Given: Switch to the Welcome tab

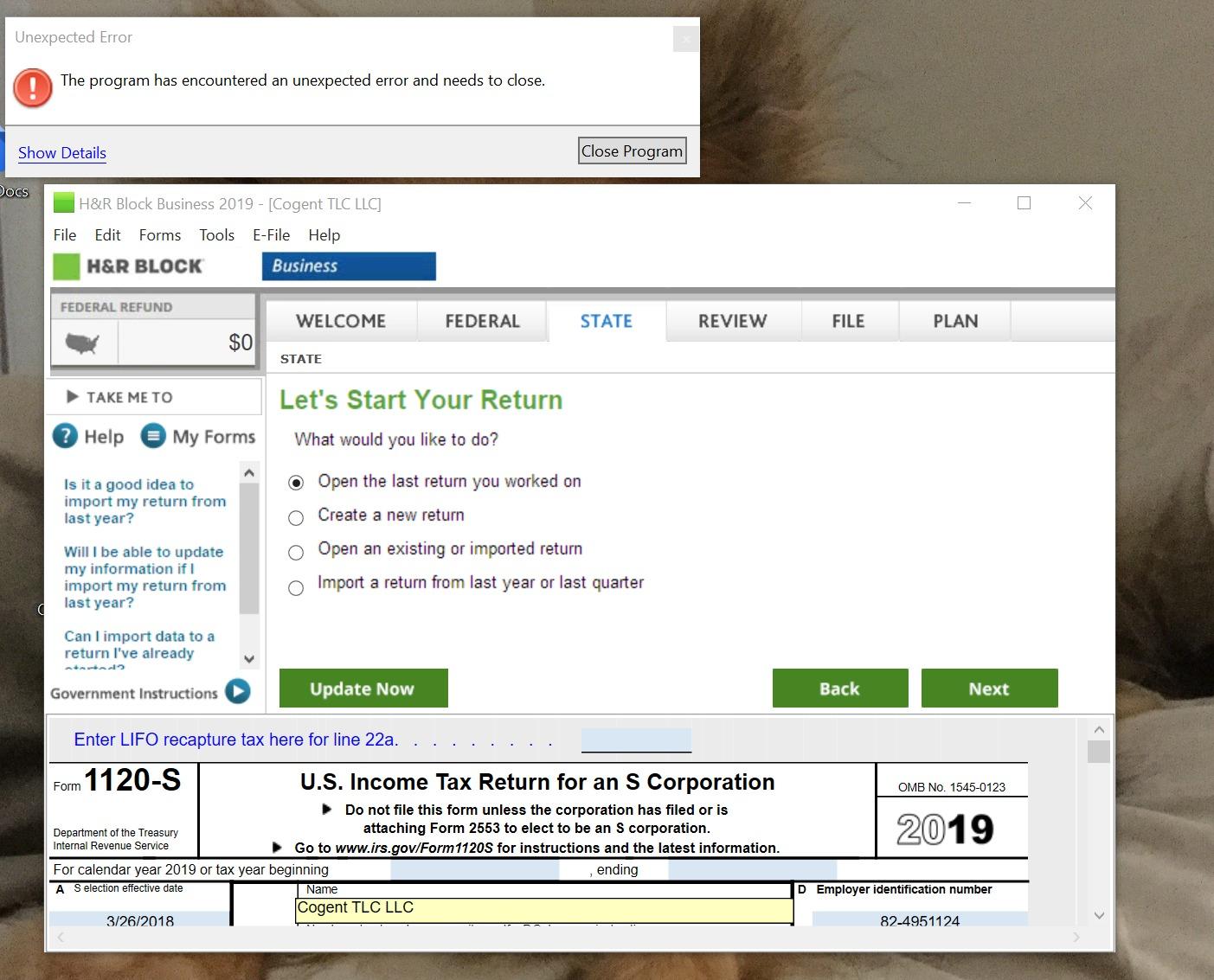Looking at the screenshot, I should [341, 321].
